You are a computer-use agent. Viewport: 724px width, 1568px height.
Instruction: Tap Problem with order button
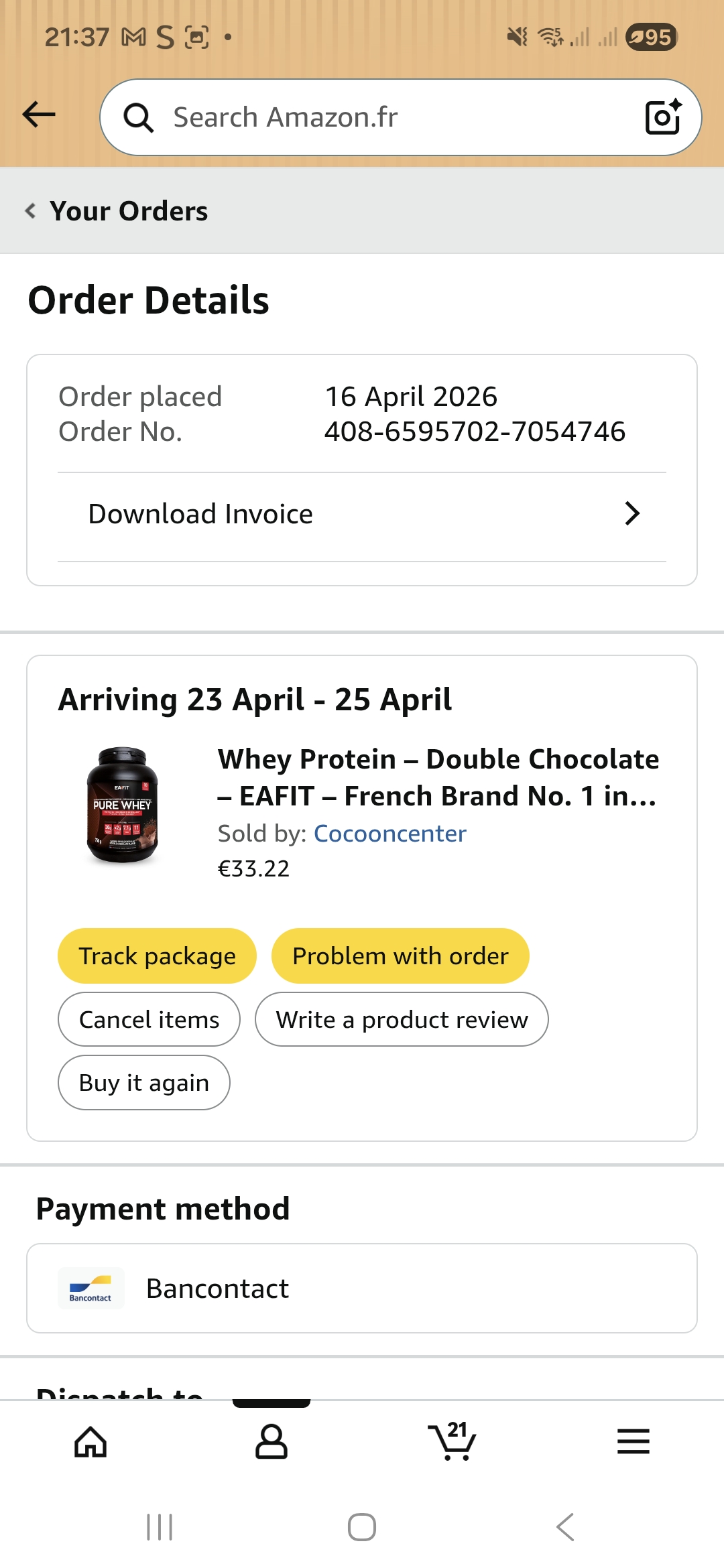400,956
